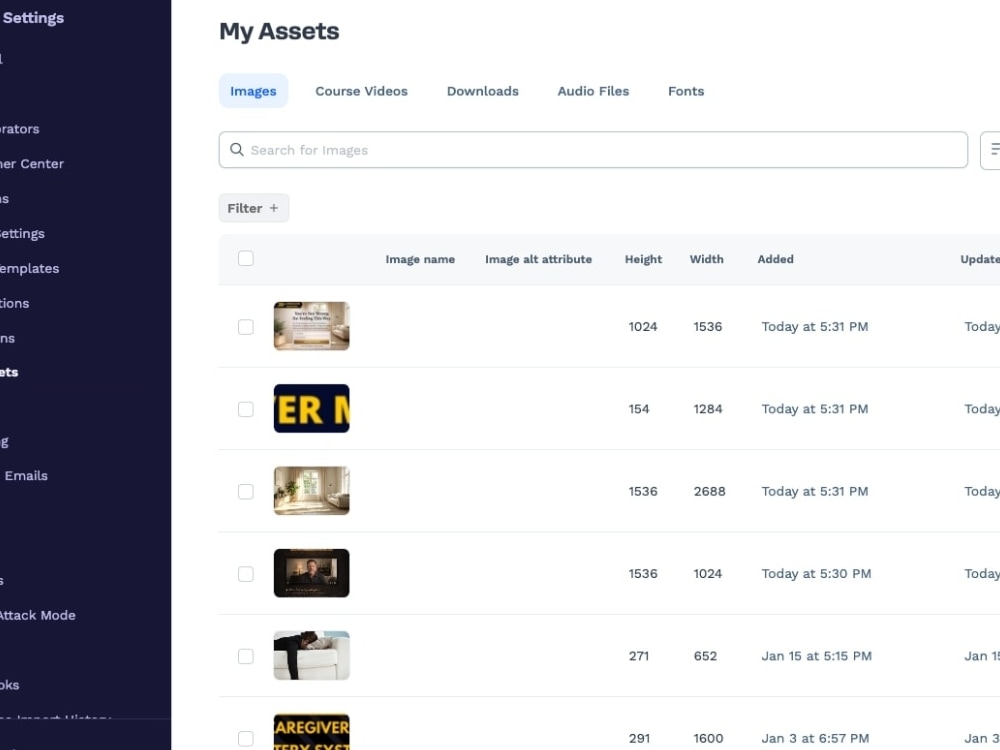The height and width of the screenshot is (750, 1000).
Task: Select checkbox for Jan 15 image row
Action: (246, 656)
